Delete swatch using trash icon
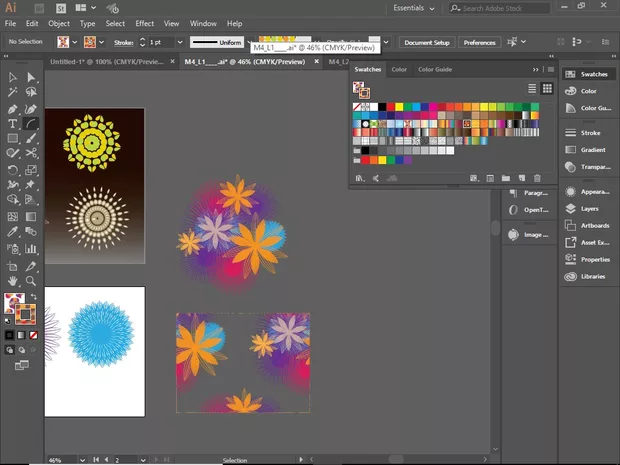Screen dimensions: 620x465 [537, 178]
